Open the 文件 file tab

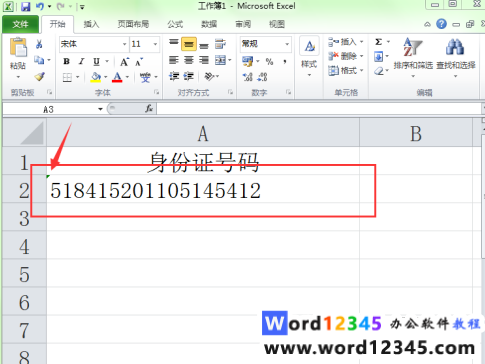tap(20, 24)
